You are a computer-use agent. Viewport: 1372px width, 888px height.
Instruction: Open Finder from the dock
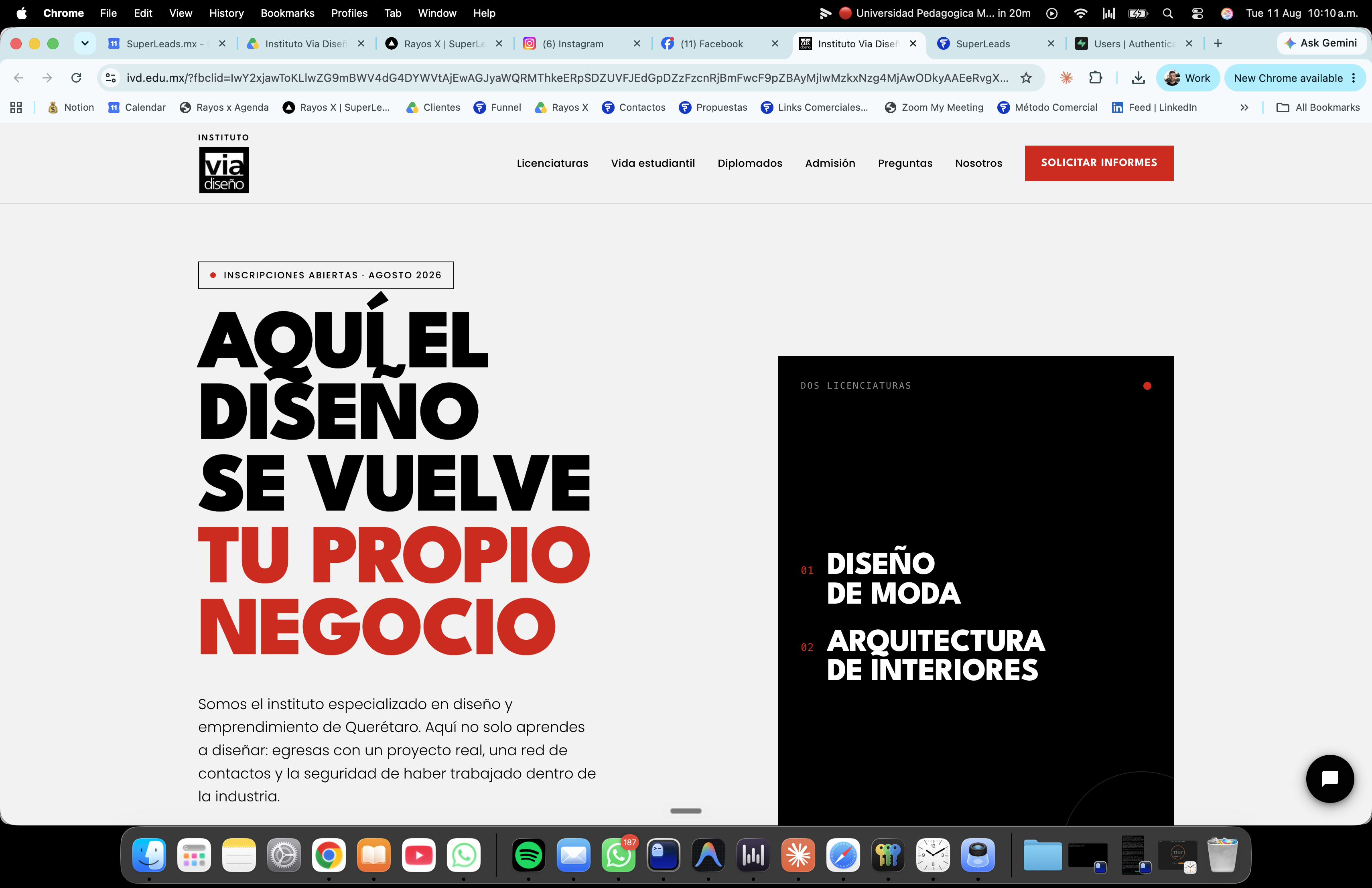pyautogui.click(x=149, y=855)
